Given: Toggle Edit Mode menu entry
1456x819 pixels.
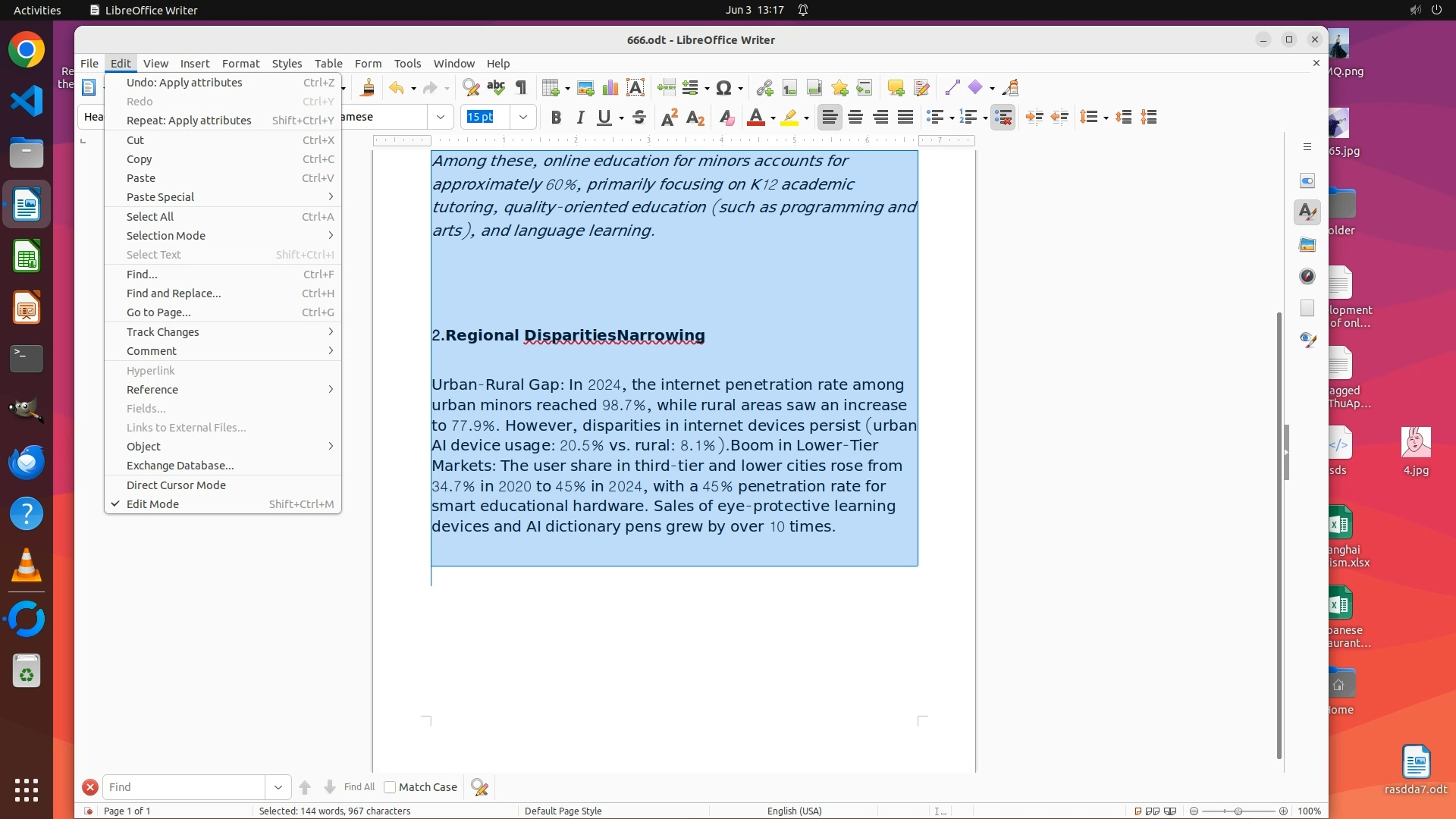Looking at the screenshot, I should [x=152, y=504].
